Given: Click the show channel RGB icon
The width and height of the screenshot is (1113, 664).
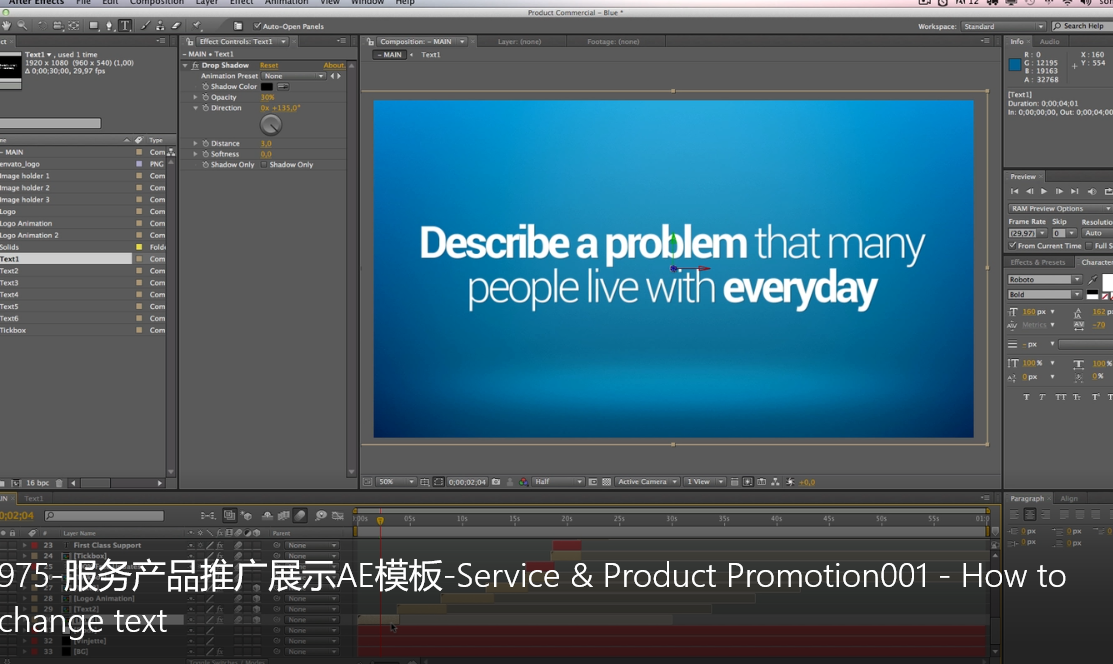Looking at the screenshot, I should [523, 481].
